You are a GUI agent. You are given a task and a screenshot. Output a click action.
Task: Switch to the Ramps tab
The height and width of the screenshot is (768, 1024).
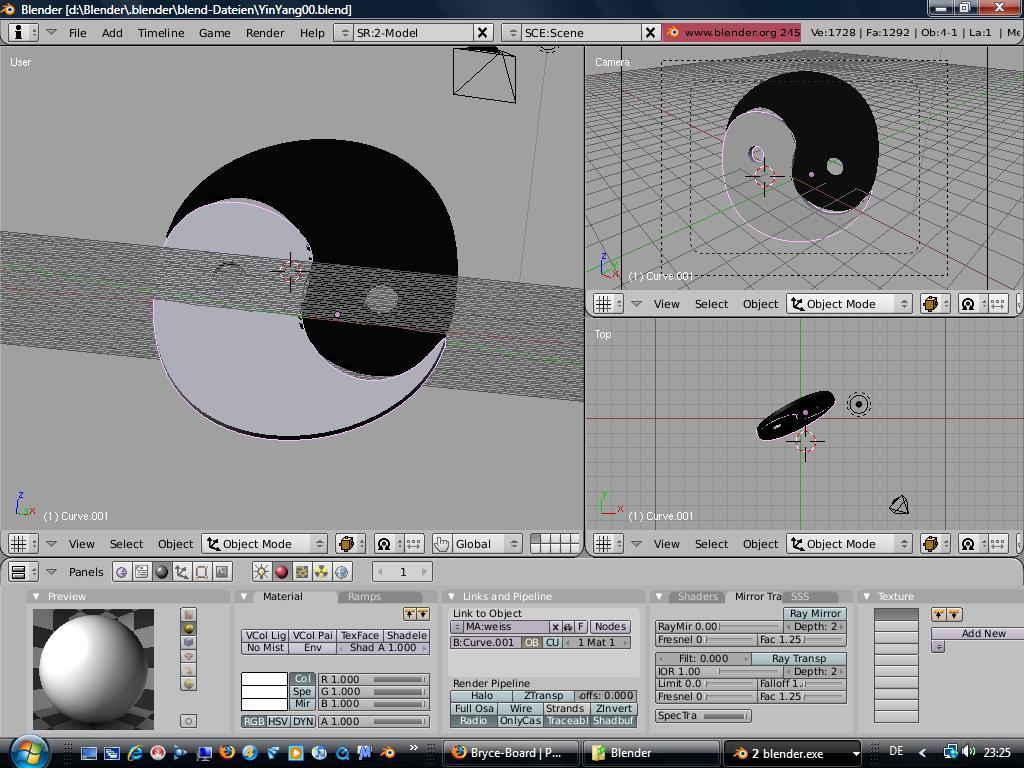pyautogui.click(x=364, y=597)
